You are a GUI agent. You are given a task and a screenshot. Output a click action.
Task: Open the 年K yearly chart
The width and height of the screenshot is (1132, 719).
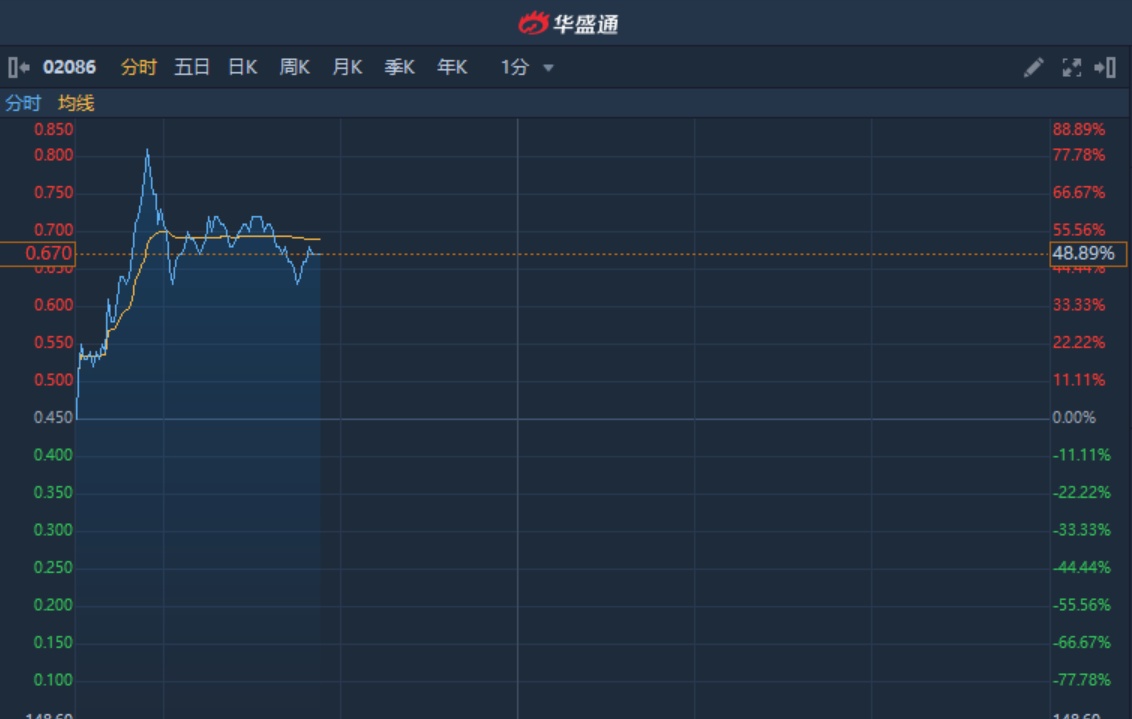tap(452, 68)
